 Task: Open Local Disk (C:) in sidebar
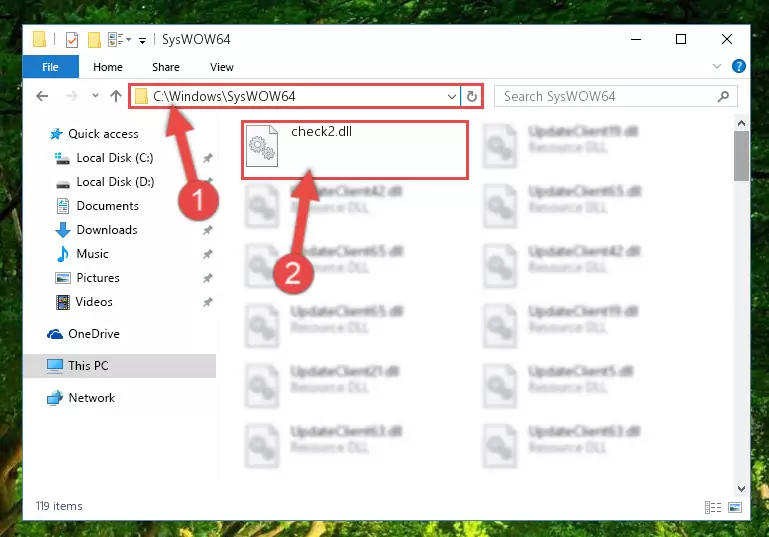115,158
